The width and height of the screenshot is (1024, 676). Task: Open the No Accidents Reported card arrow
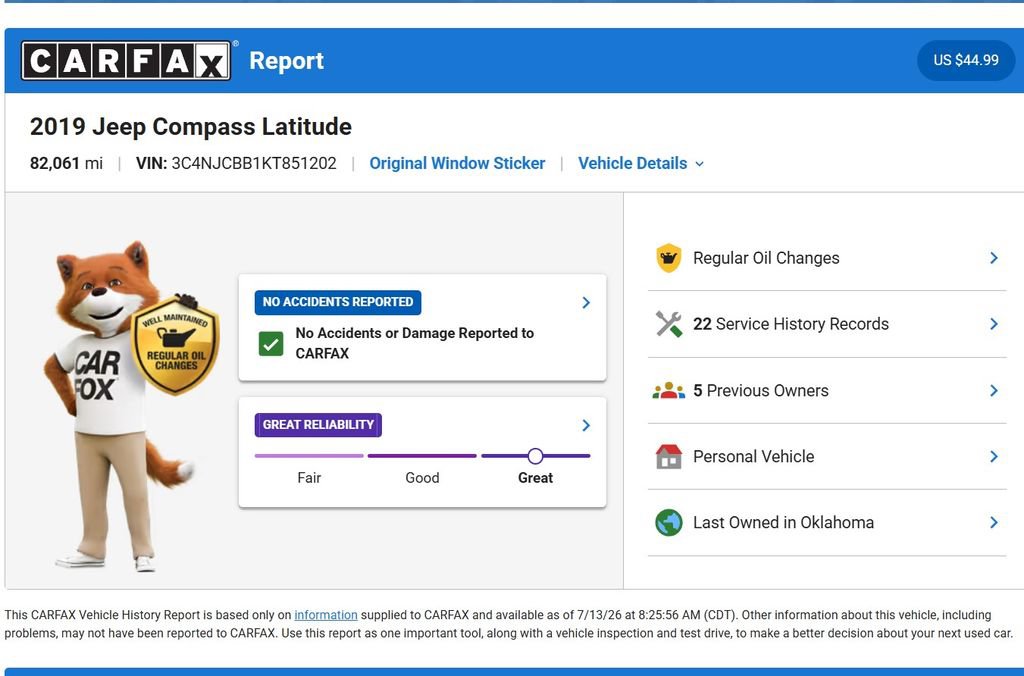coord(586,302)
